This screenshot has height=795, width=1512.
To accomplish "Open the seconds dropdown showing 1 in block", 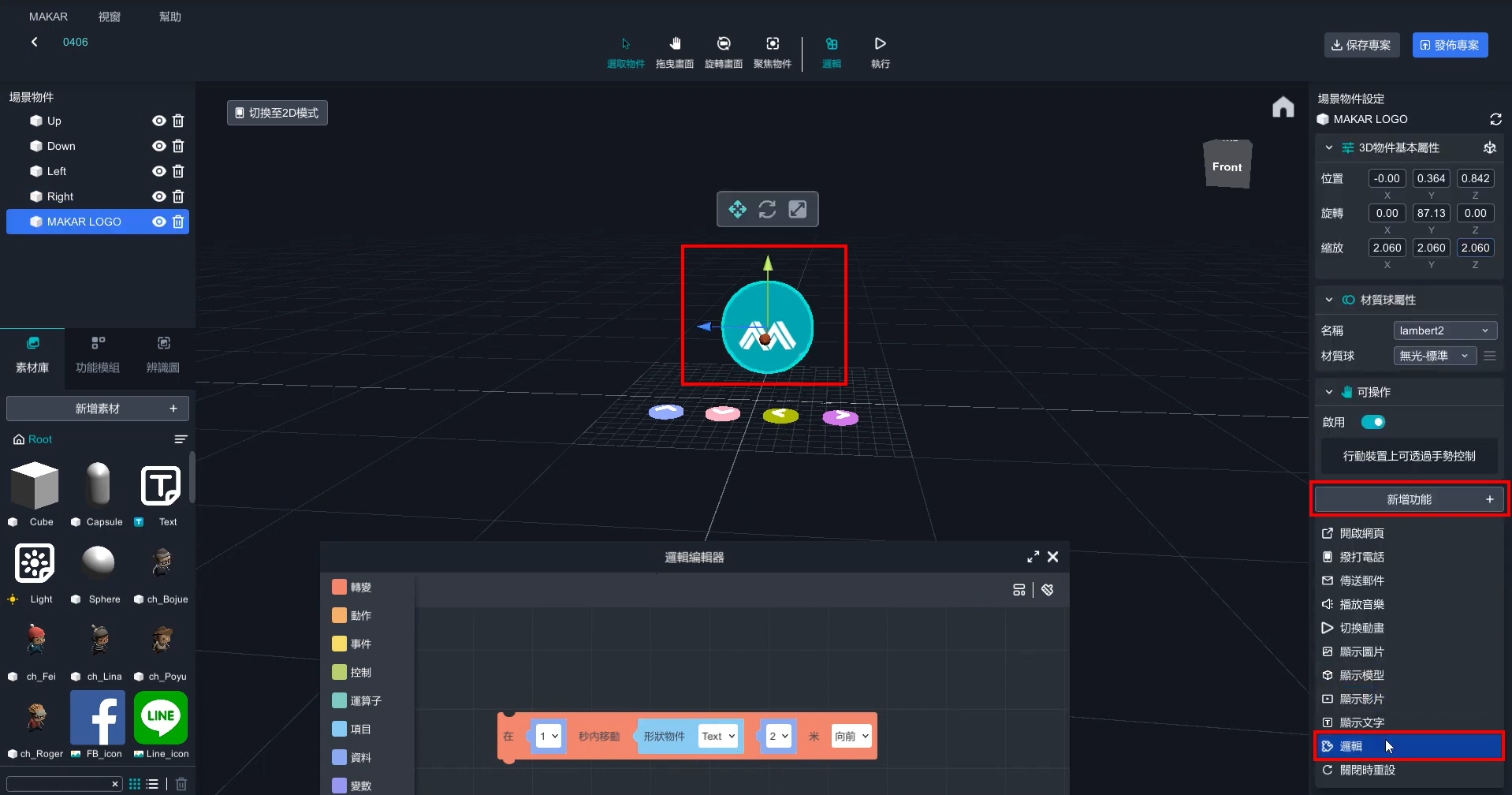I will 549,736.
